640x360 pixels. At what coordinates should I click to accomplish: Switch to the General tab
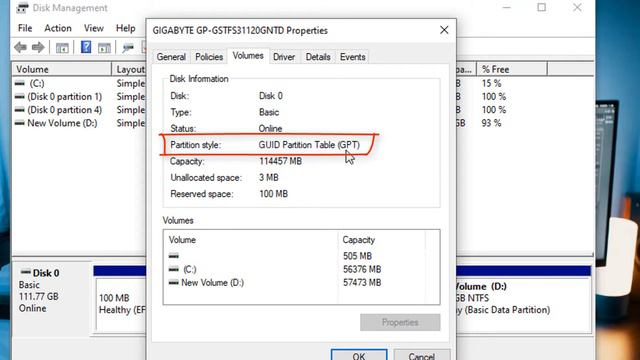[171, 57]
